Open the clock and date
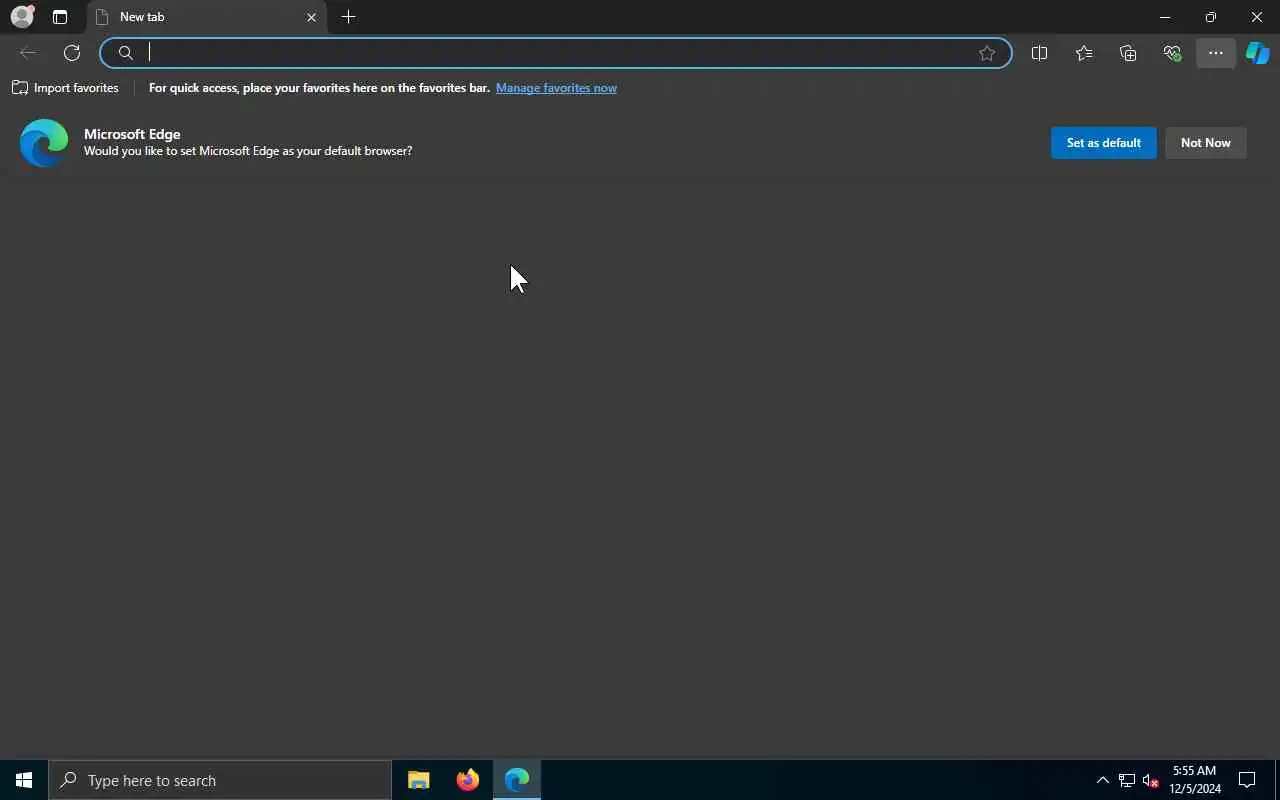Screen dimensions: 1280x800 click(x=1195, y=780)
